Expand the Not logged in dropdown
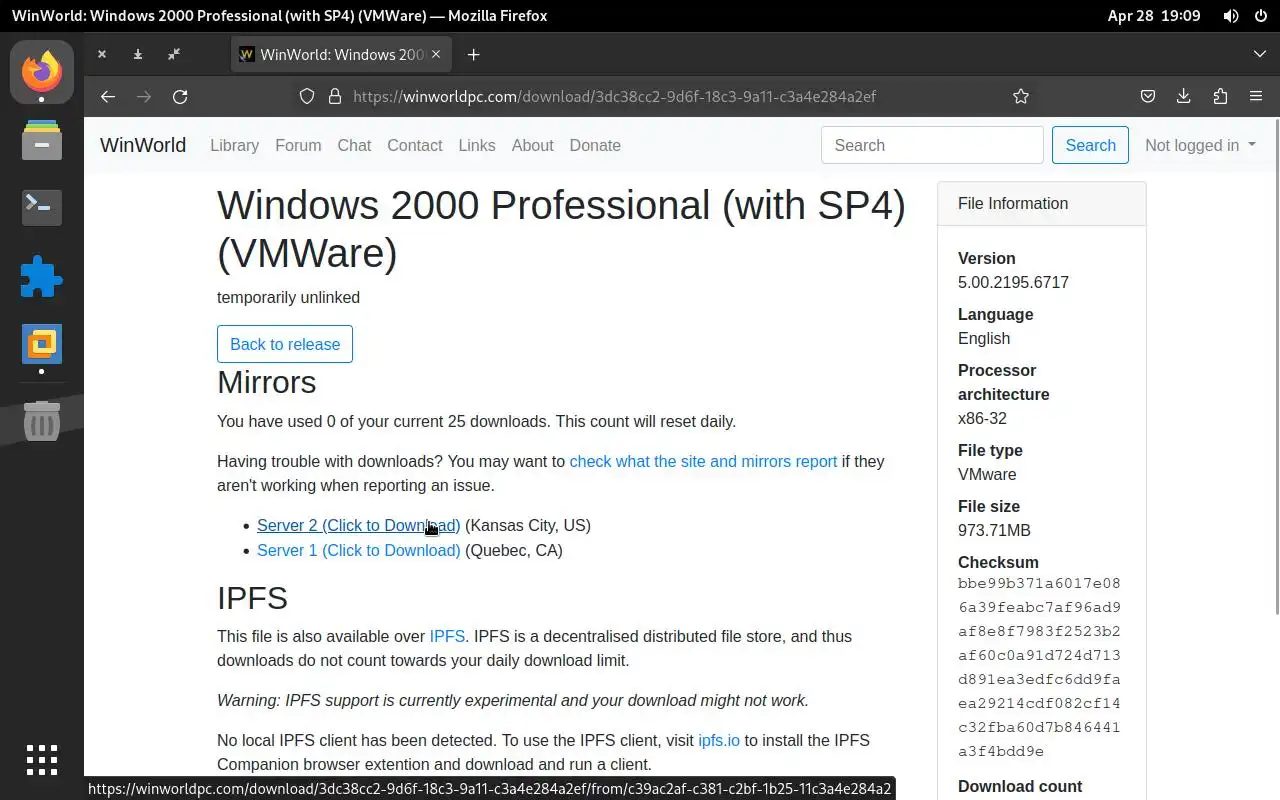Image resolution: width=1280 pixels, height=800 pixels. coord(1200,145)
